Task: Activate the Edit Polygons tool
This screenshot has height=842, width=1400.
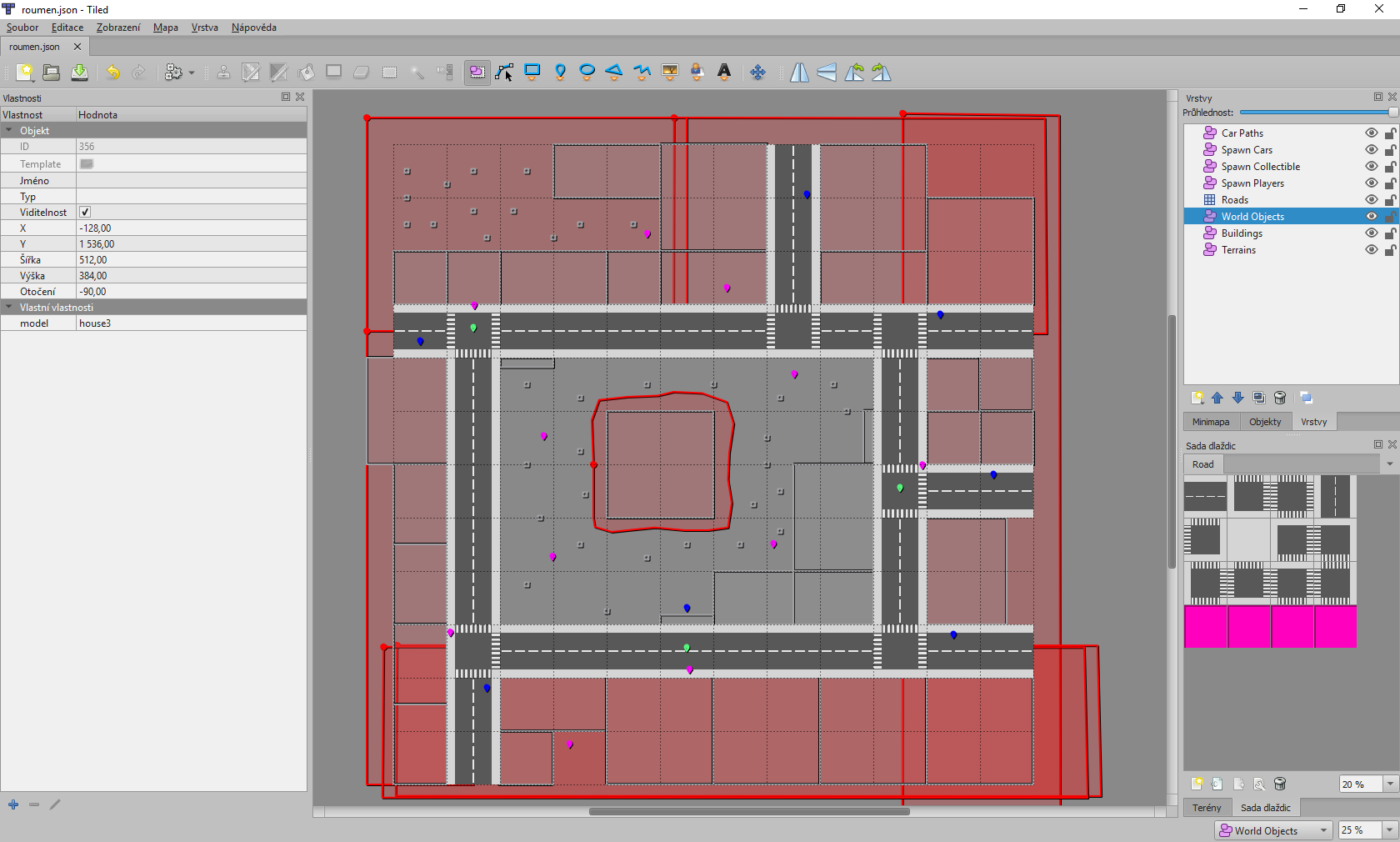Action: [x=505, y=73]
